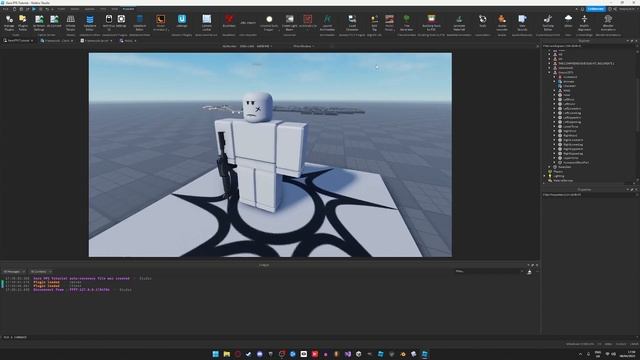Launch the Archimedes plugin
This screenshot has height=360, width=640.
click(x=327, y=22)
